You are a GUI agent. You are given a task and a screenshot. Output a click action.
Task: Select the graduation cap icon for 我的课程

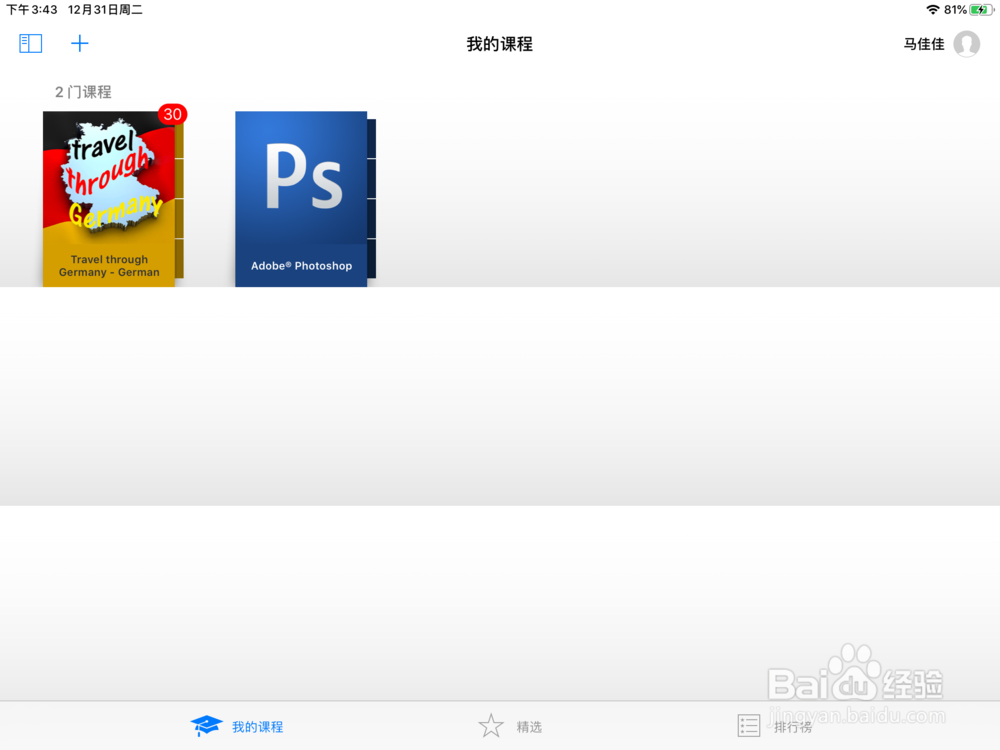(x=207, y=724)
